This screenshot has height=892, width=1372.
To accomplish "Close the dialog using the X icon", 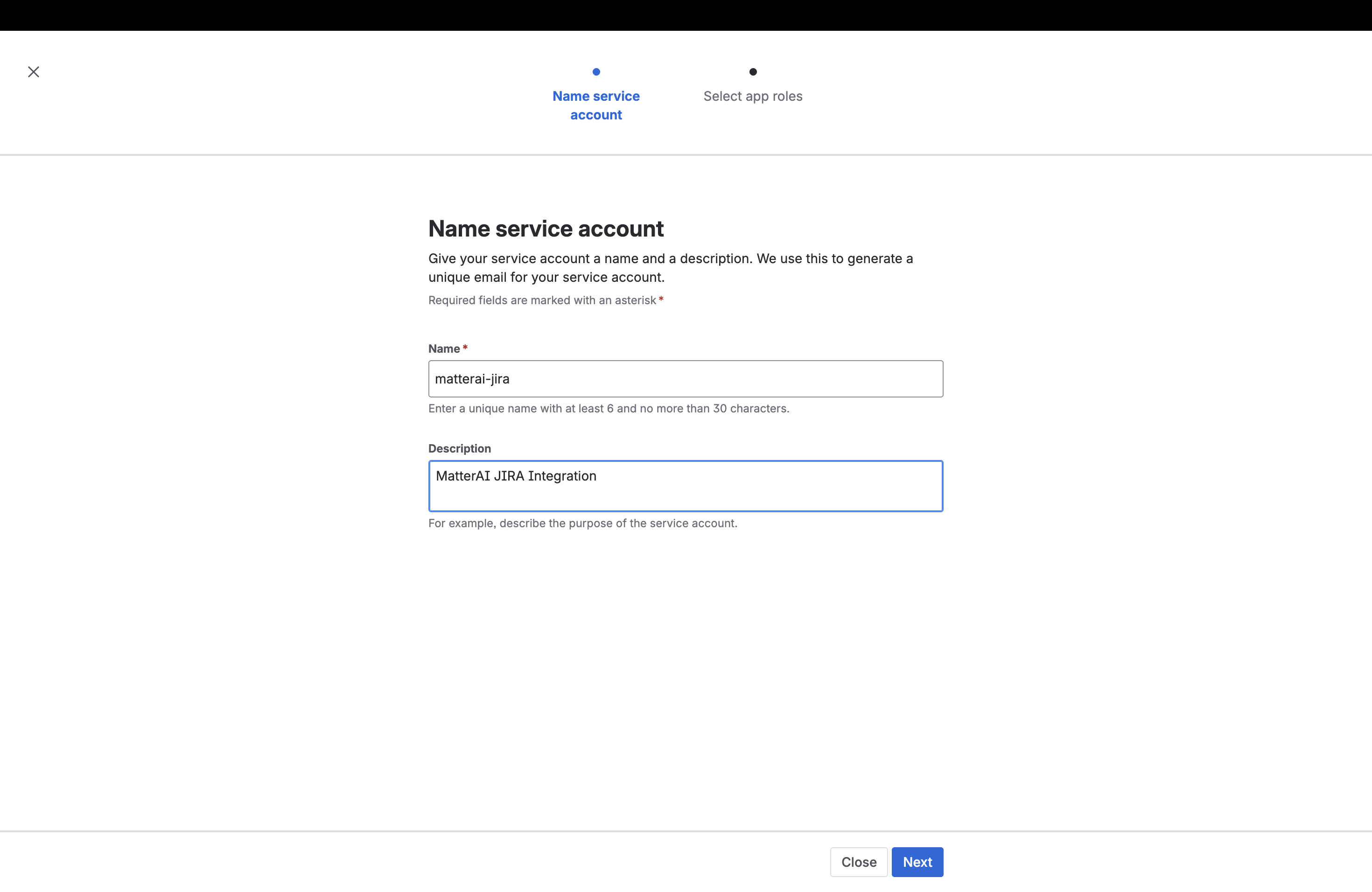I will [x=34, y=71].
